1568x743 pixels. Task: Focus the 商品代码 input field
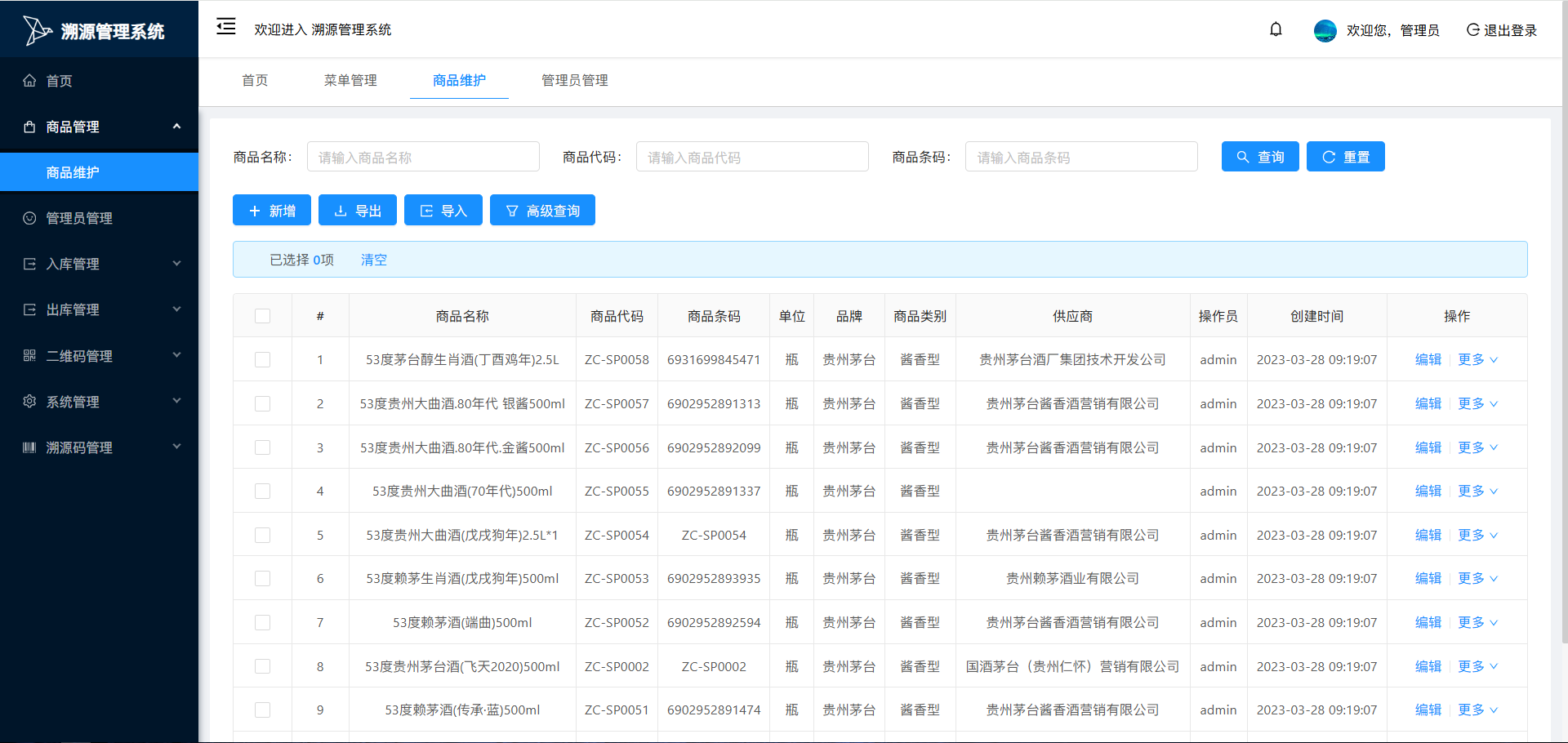[x=752, y=157]
